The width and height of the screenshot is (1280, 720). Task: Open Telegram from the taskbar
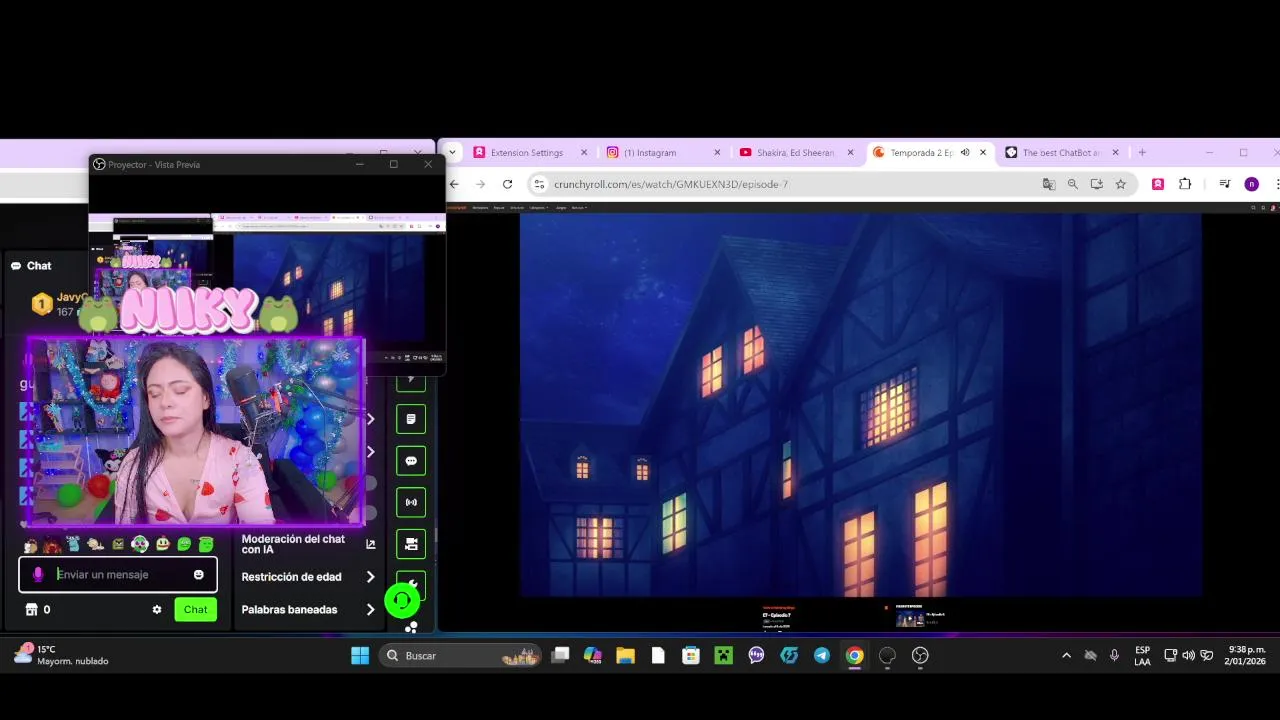[822, 656]
